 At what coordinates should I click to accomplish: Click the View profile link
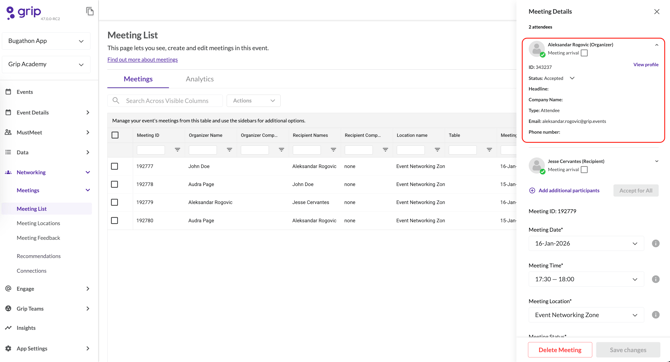pos(646,65)
